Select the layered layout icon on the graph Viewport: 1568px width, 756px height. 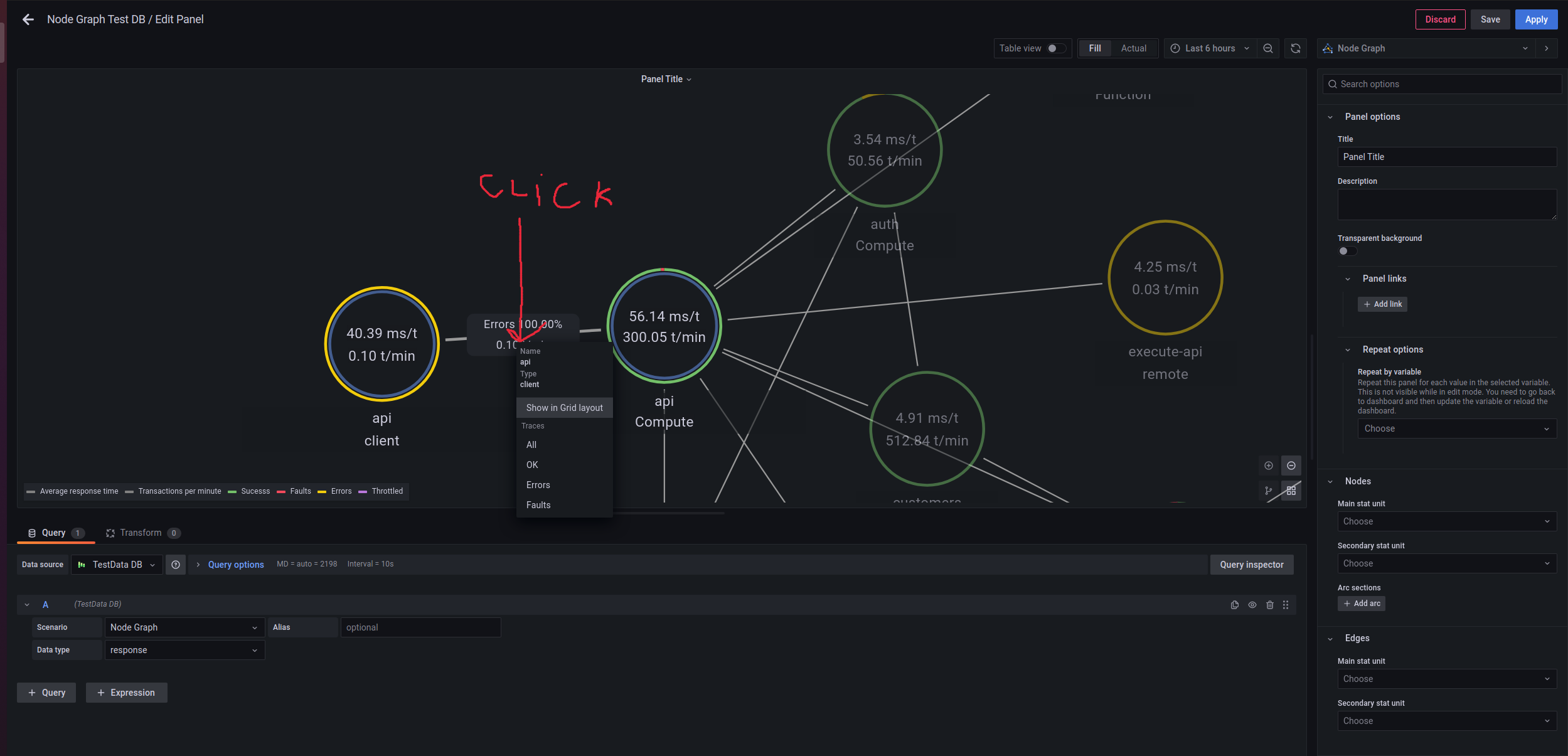point(1268,491)
